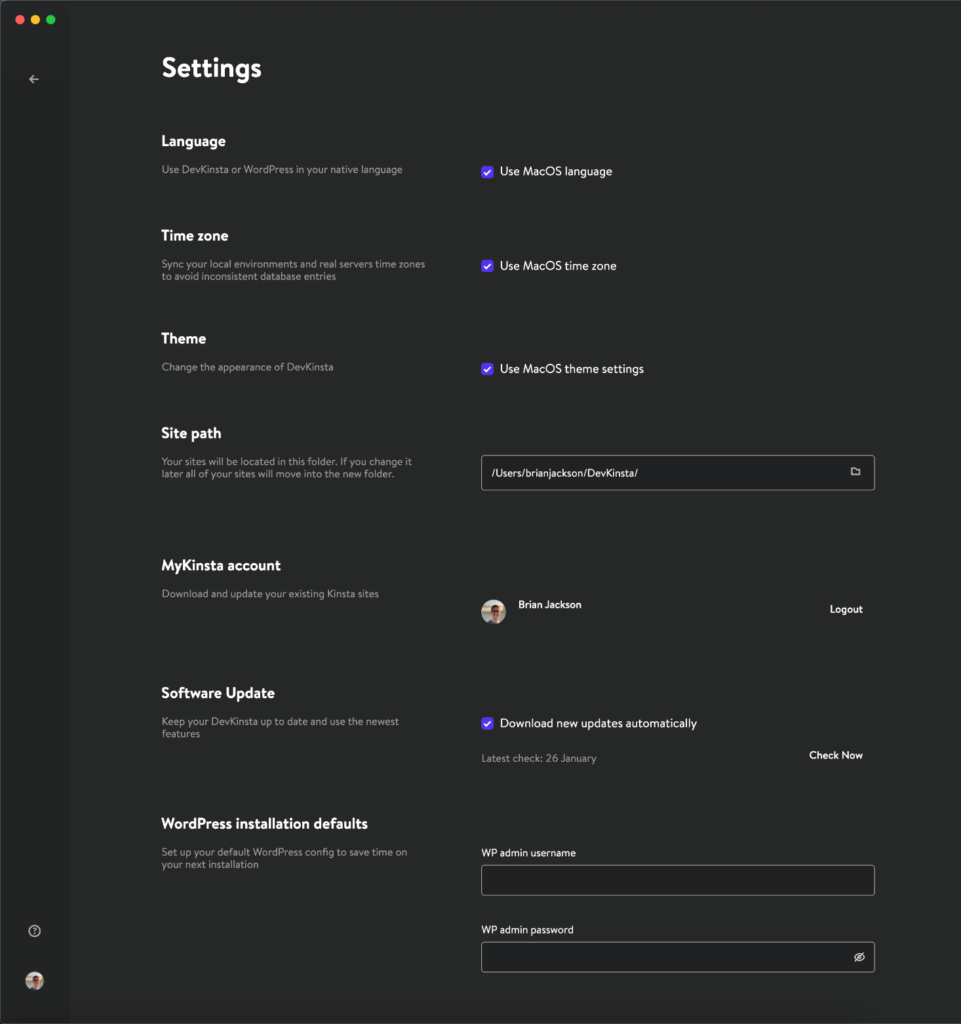This screenshot has width=961, height=1024.
Task: Uncheck the Use MacOS language checkbox
Action: coord(488,172)
